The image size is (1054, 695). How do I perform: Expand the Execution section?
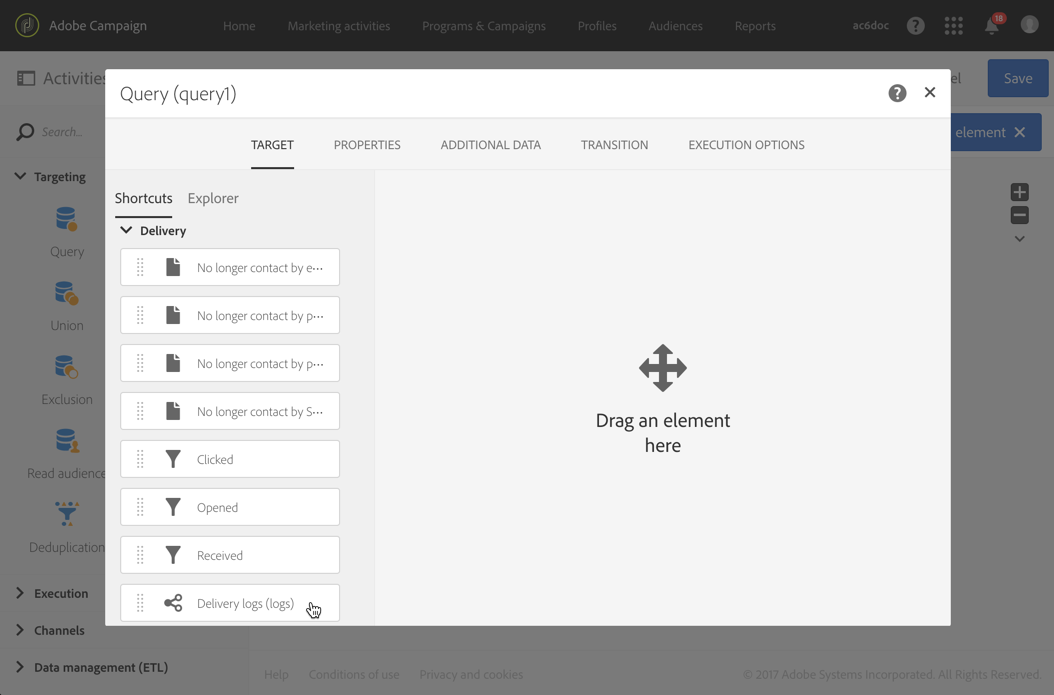pos(19,593)
